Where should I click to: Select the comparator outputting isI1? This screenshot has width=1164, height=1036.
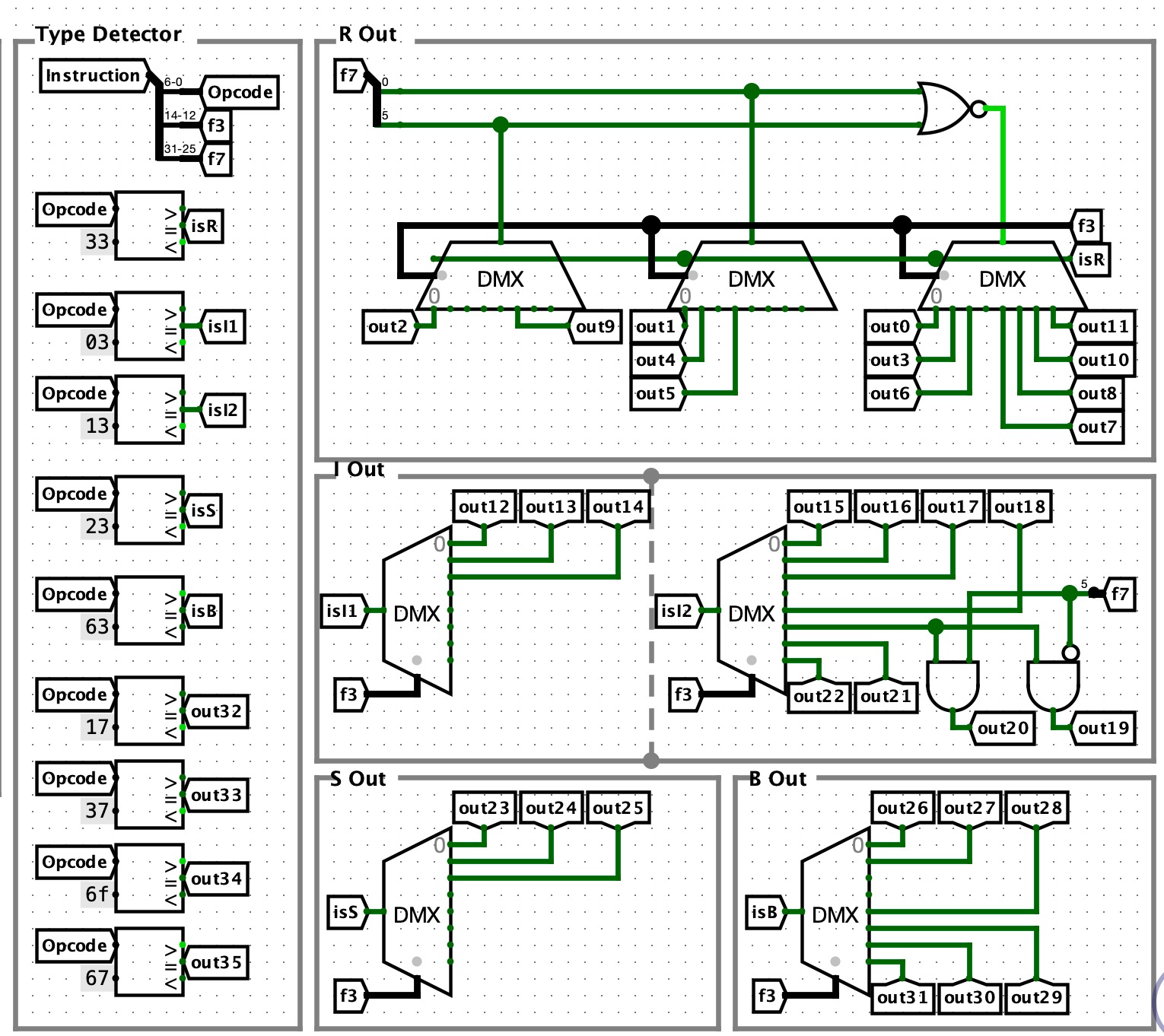pos(150,326)
